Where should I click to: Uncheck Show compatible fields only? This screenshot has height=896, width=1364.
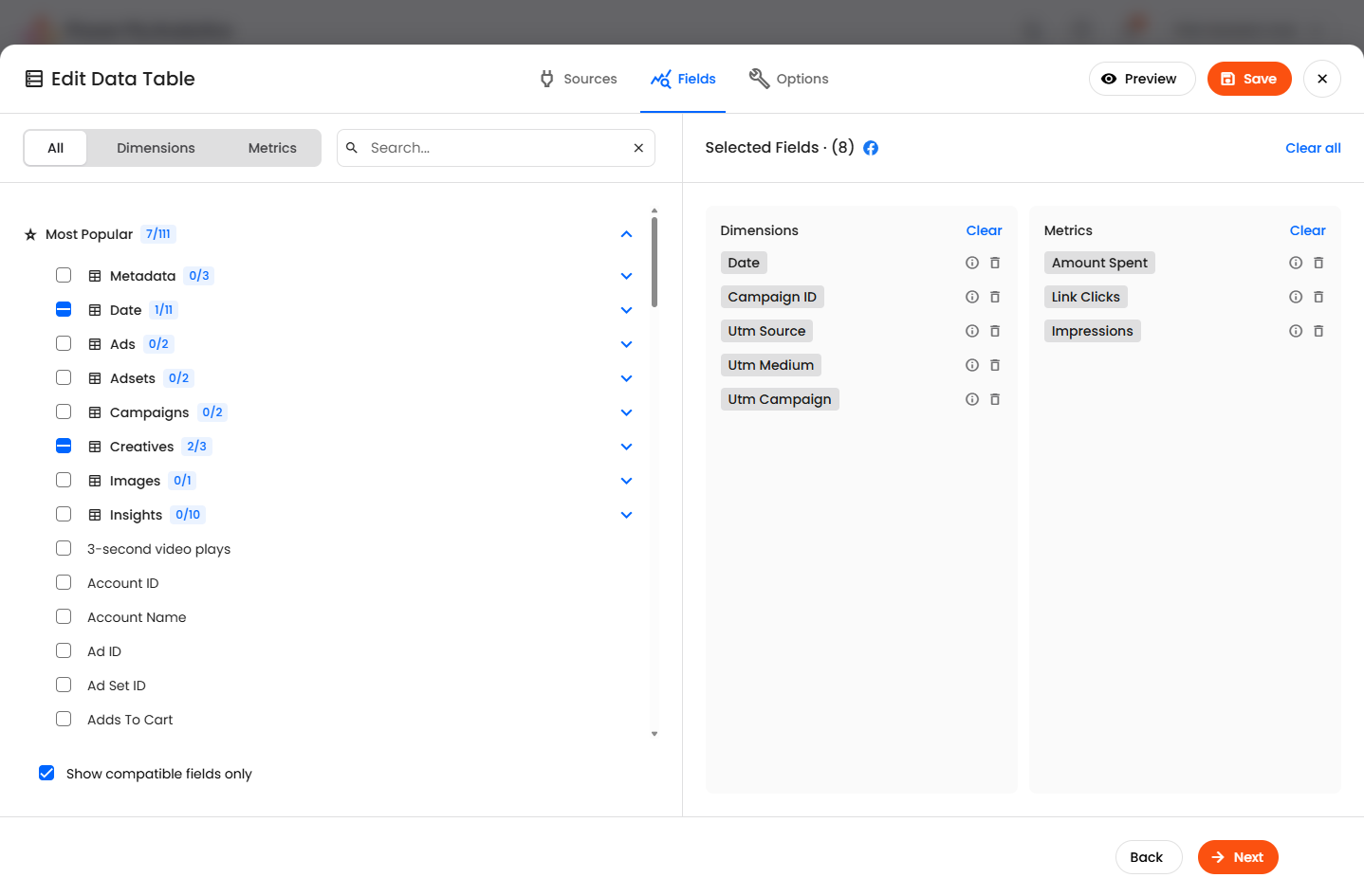click(x=46, y=773)
